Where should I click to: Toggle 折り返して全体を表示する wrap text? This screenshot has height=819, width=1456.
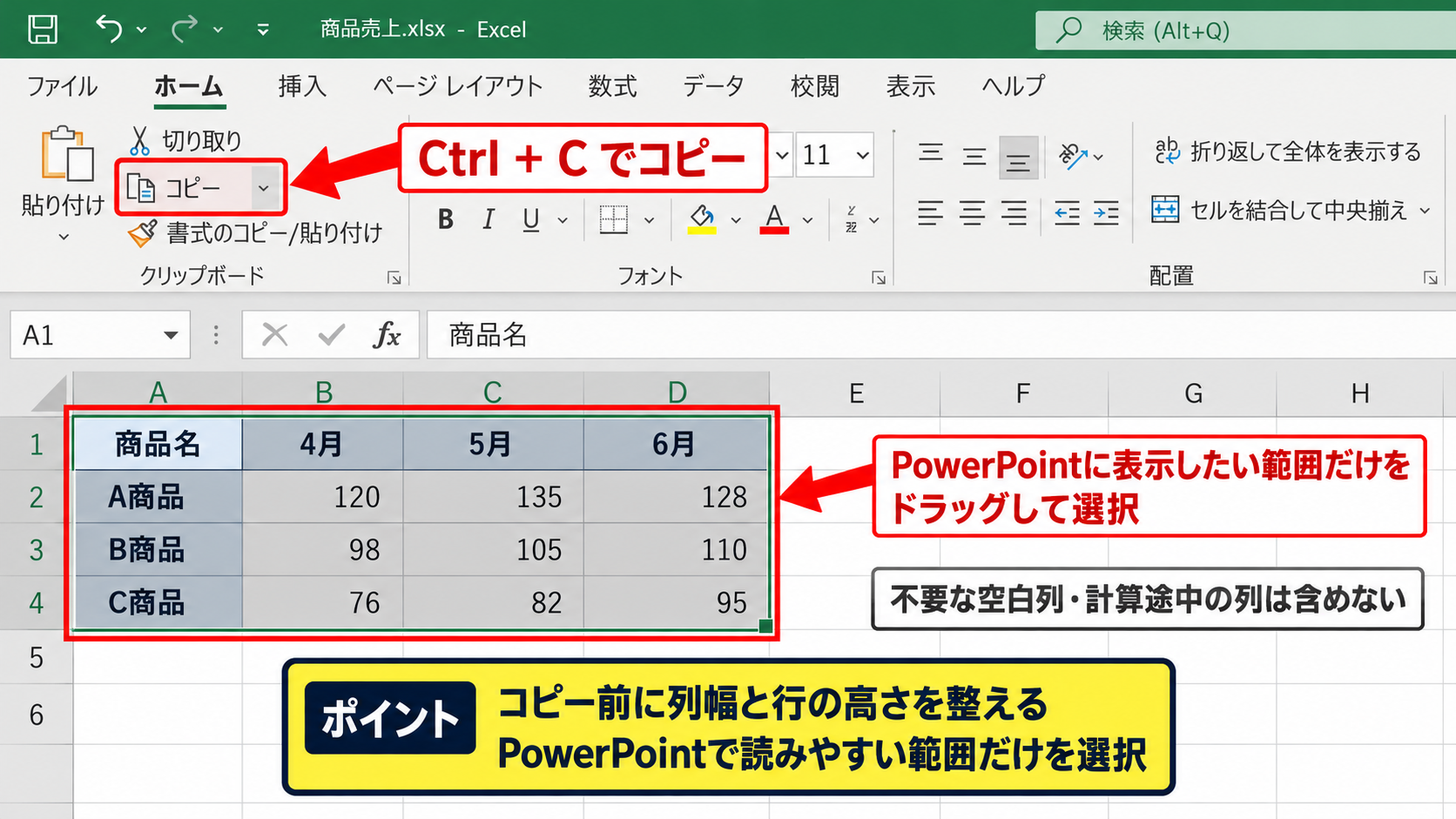click(x=1288, y=152)
